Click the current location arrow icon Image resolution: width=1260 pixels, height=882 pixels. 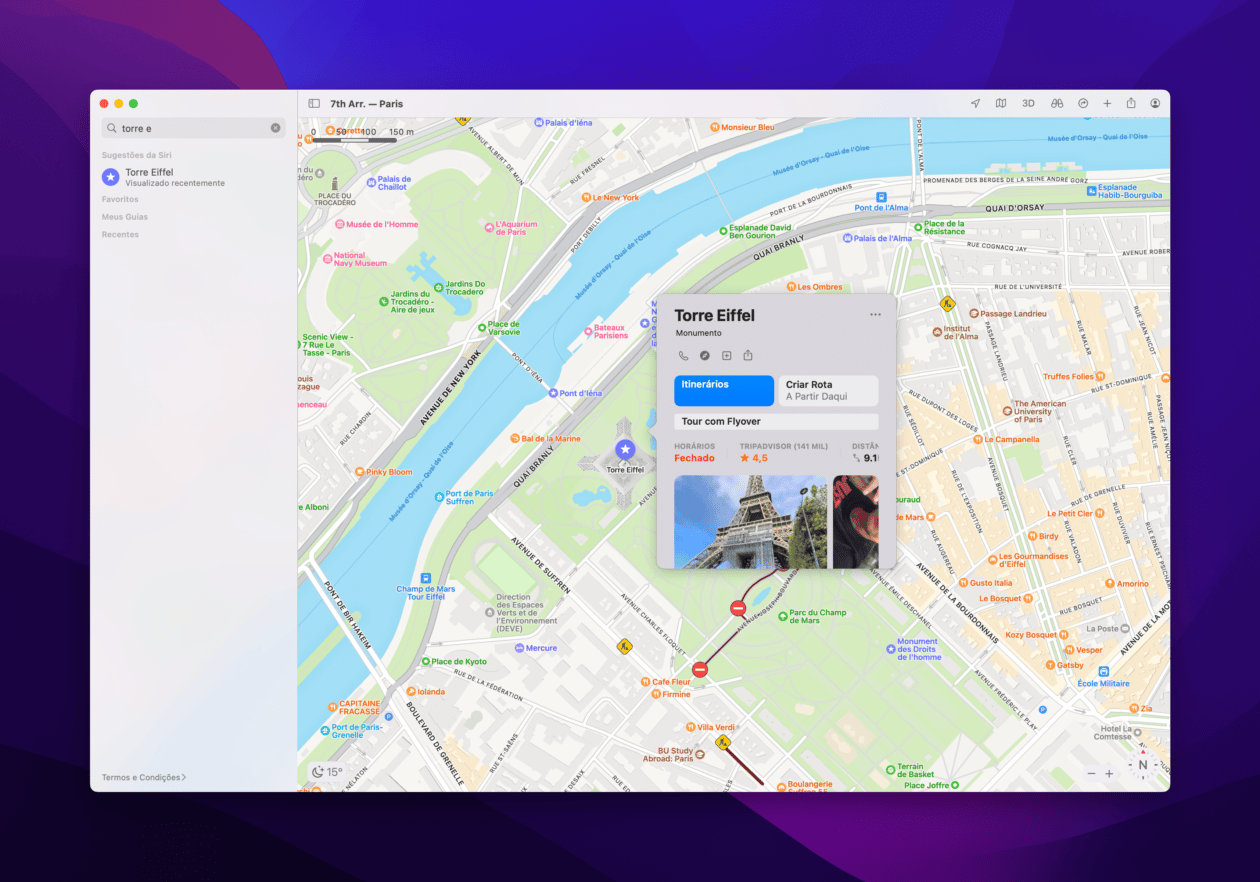tap(974, 103)
